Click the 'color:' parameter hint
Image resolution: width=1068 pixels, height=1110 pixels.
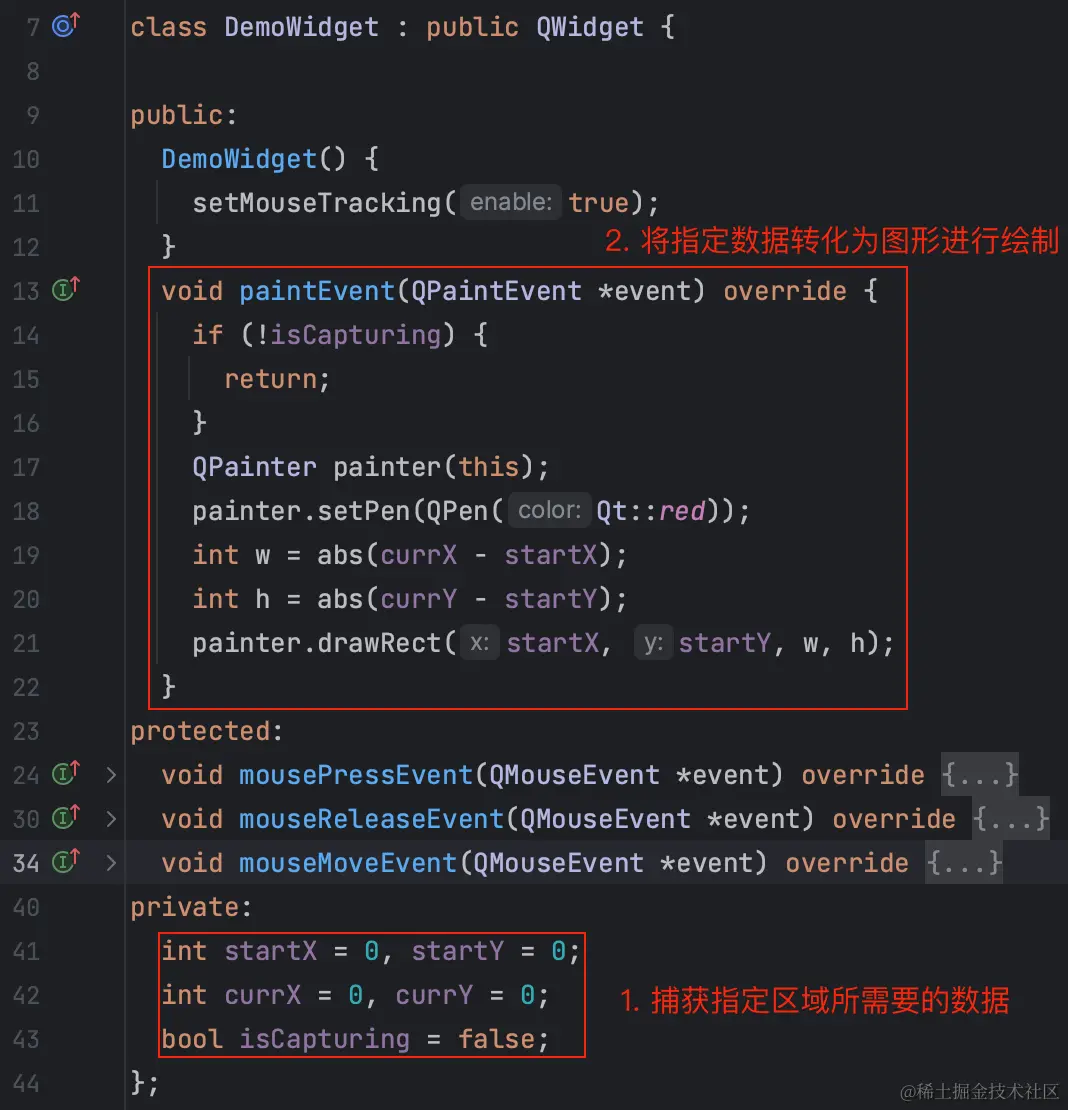pyautogui.click(x=549, y=510)
